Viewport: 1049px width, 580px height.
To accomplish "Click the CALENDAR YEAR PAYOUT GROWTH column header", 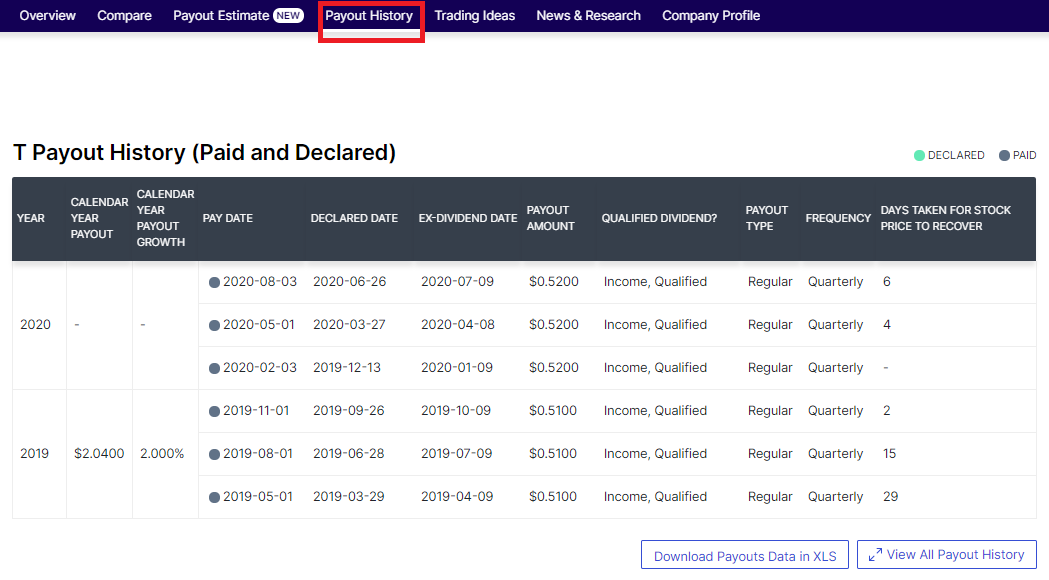I will (x=165, y=218).
